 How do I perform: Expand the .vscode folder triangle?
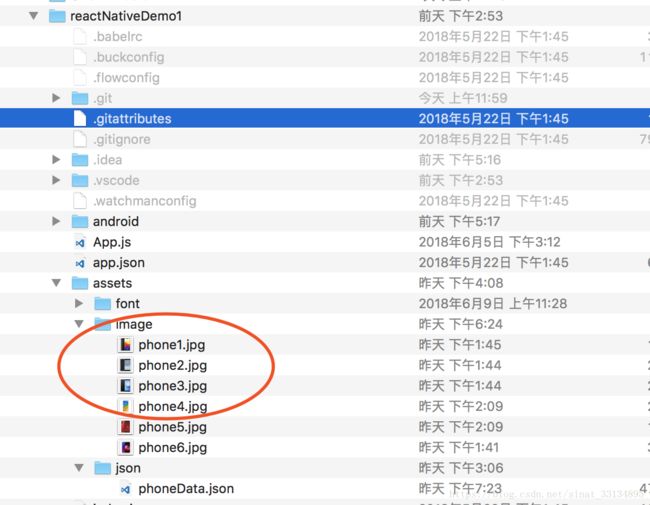[x=56, y=180]
